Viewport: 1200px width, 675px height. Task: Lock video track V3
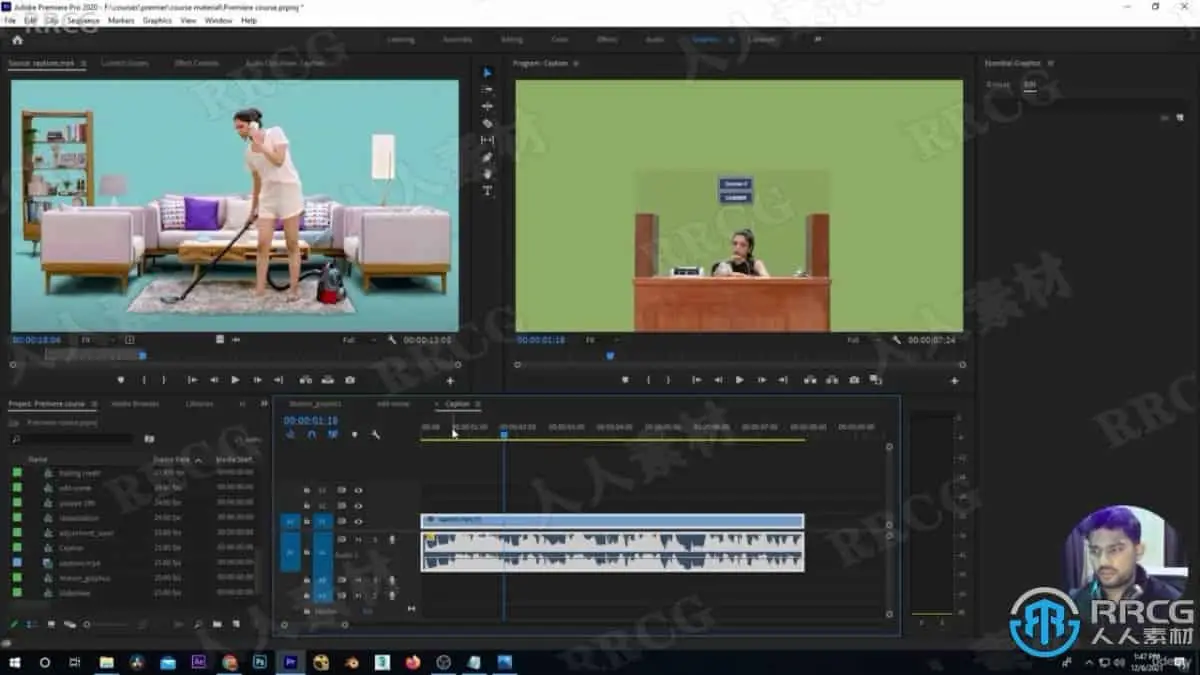coord(307,490)
